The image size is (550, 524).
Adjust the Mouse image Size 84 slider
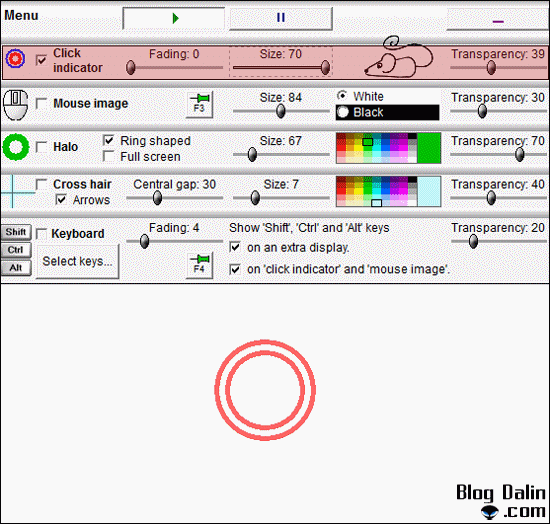coord(281,111)
